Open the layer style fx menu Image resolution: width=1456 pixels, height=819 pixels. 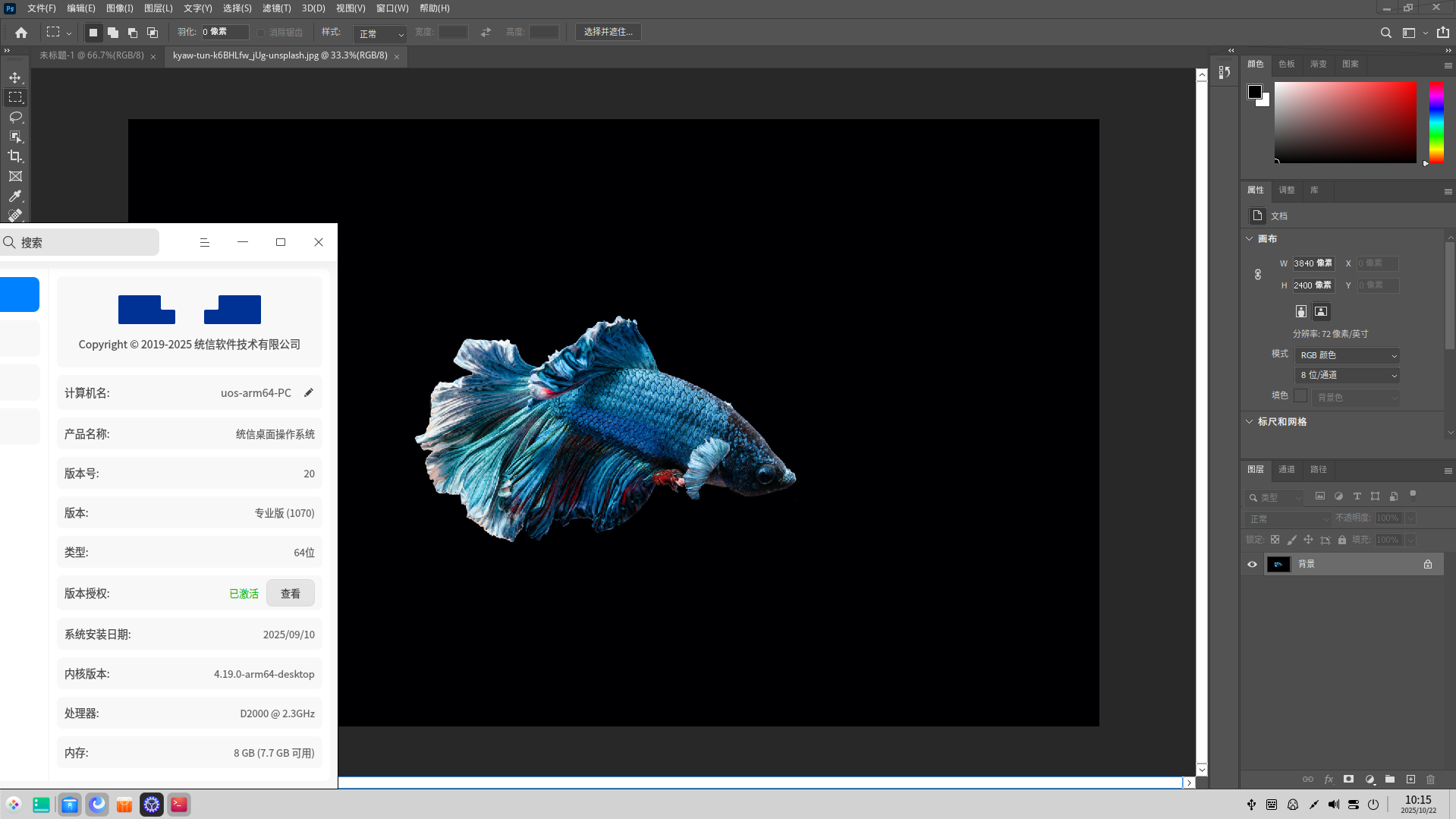click(1329, 780)
